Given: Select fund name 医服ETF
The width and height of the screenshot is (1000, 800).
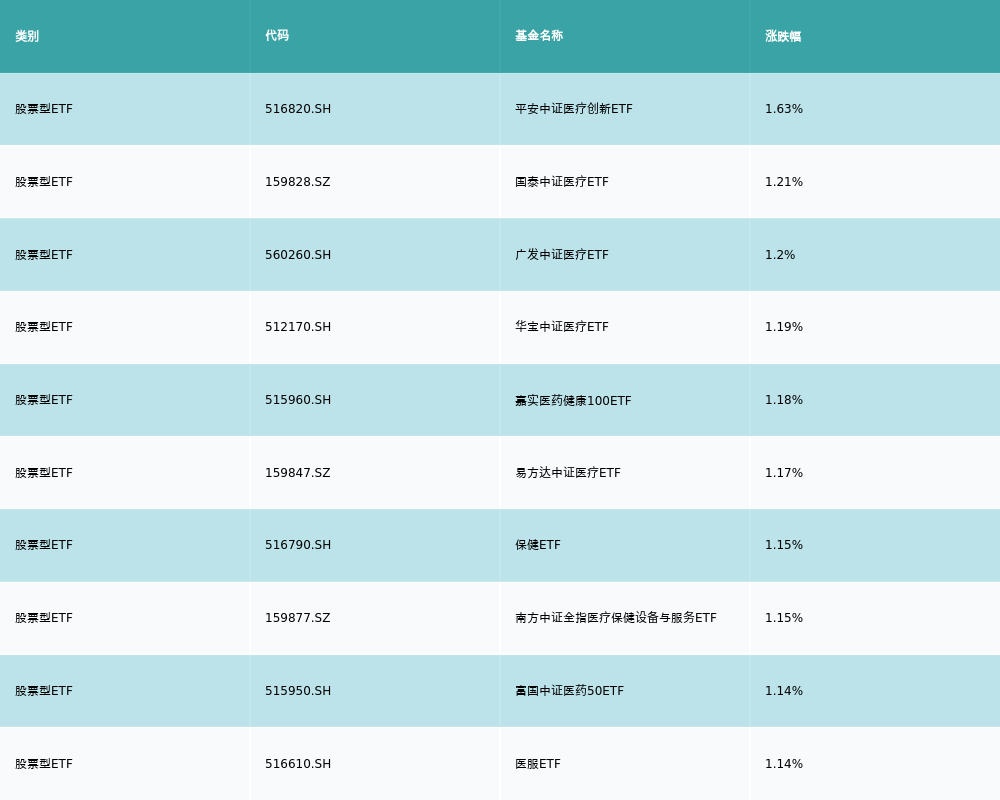Looking at the screenshot, I should (x=538, y=764).
